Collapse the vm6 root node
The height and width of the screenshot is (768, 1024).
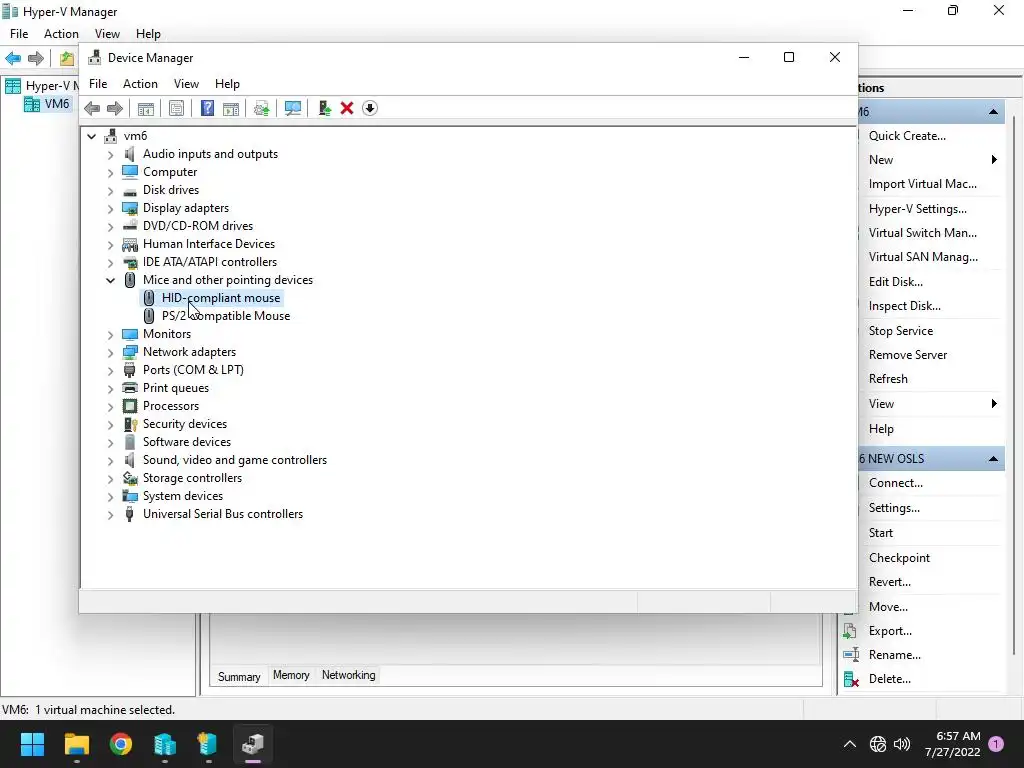[x=91, y=136]
